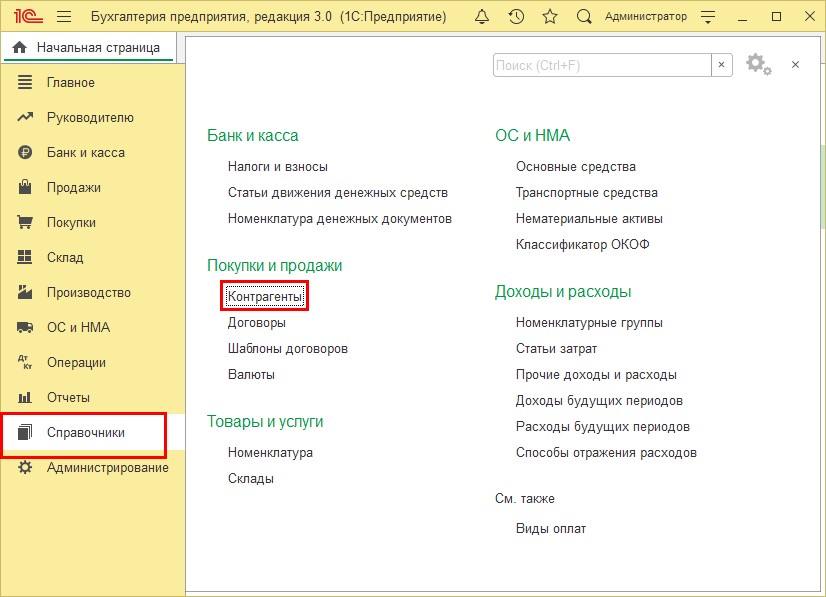Open the Администрирование sidebar section
Viewport: 826px width, 597px height.
pos(107,467)
